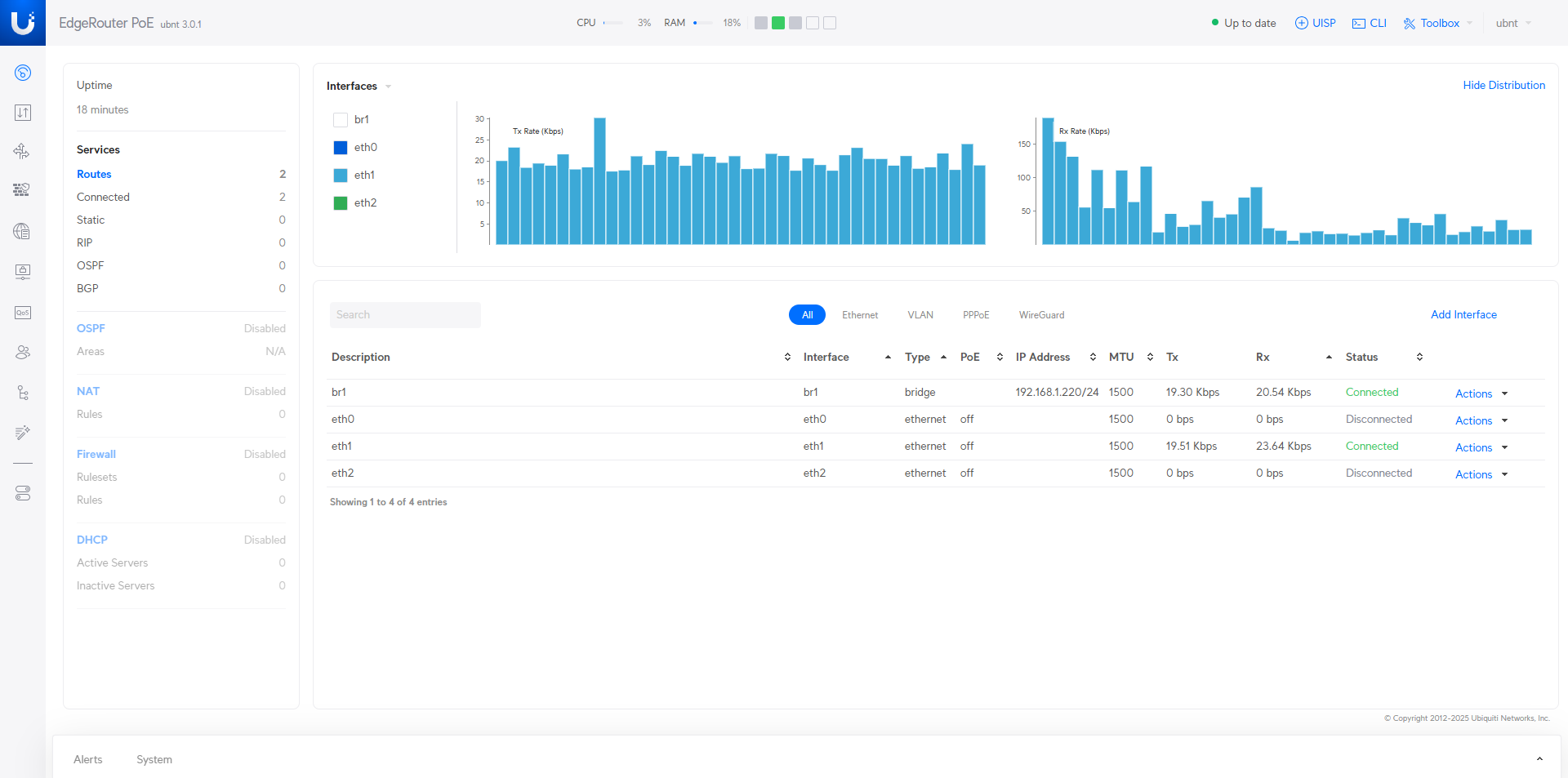Open the Firewall/NAT sidebar icon
This screenshot has width=1568, height=778.
tap(23, 190)
